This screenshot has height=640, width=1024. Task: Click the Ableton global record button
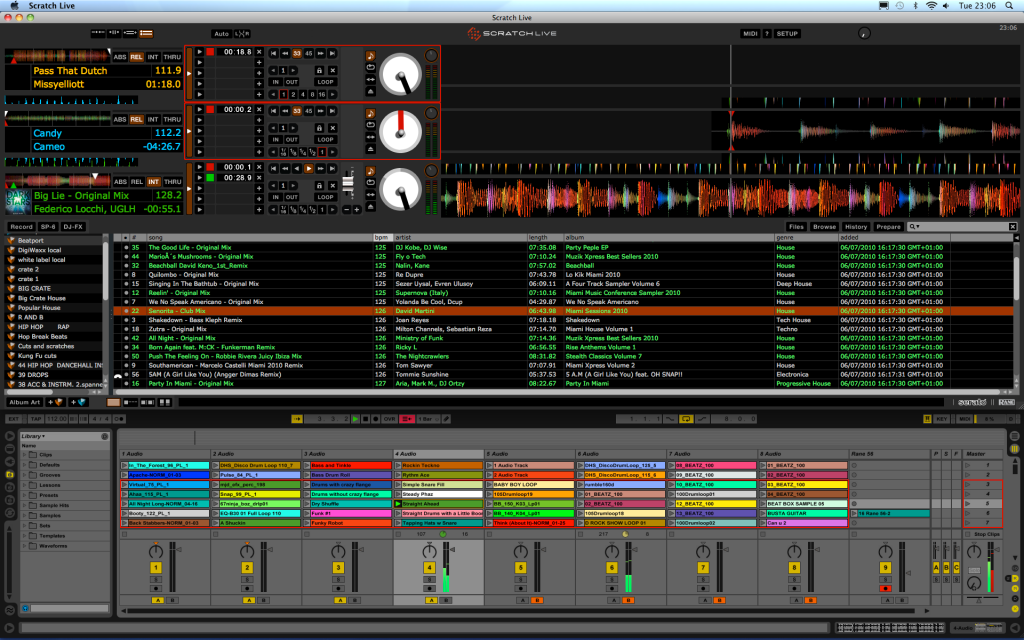[x=376, y=419]
